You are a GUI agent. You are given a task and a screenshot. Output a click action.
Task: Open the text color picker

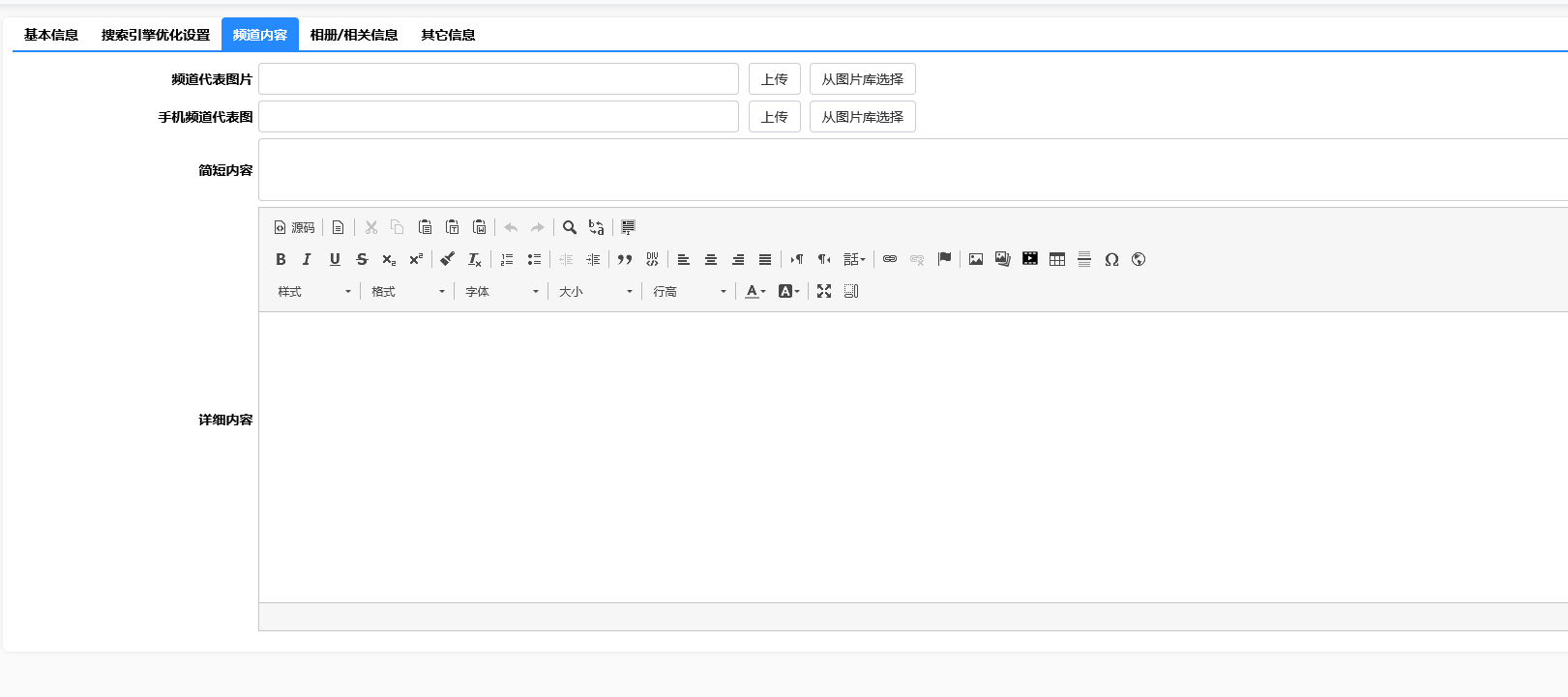point(755,291)
